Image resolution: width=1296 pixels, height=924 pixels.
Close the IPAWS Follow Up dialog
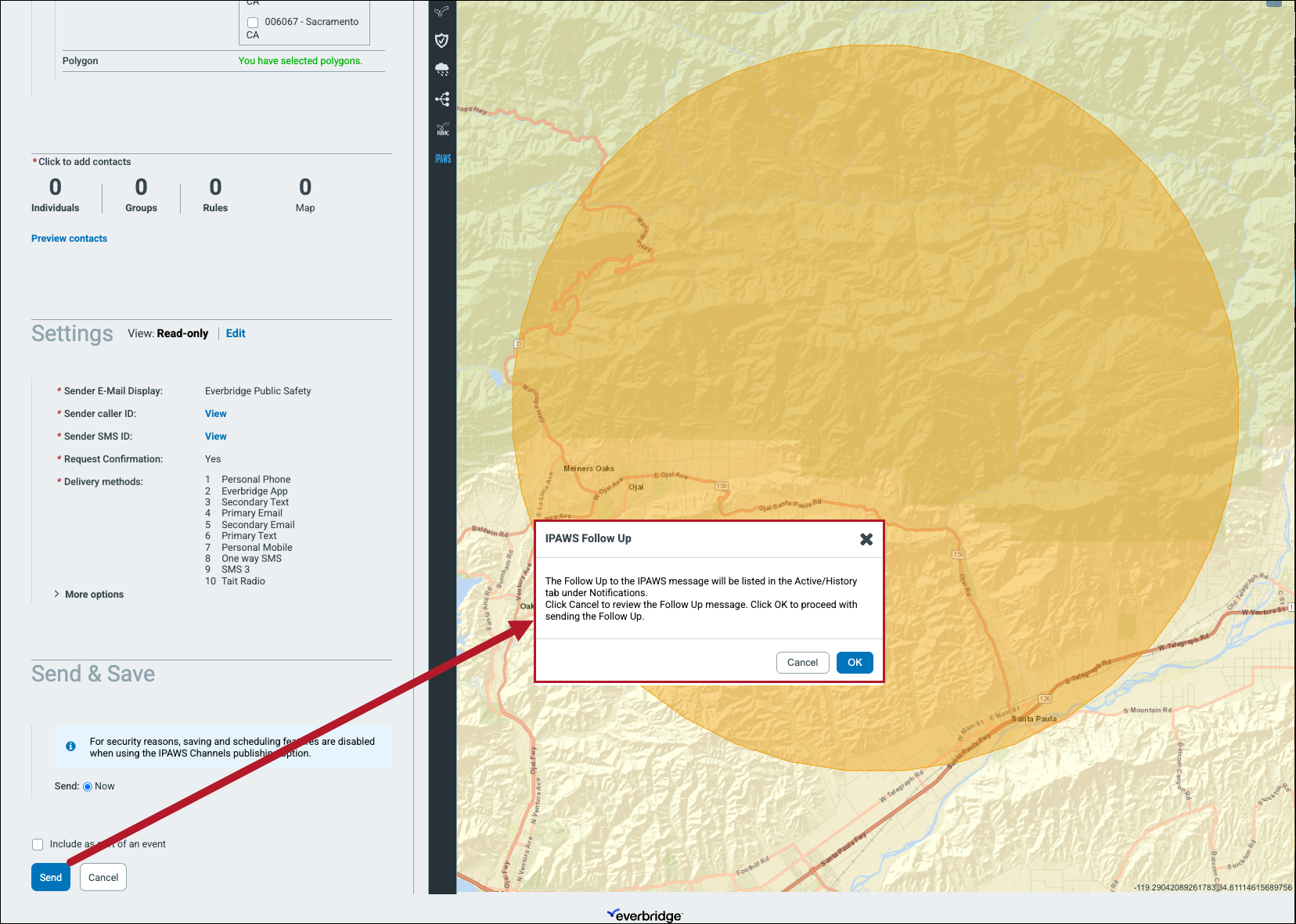click(x=866, y=539)
